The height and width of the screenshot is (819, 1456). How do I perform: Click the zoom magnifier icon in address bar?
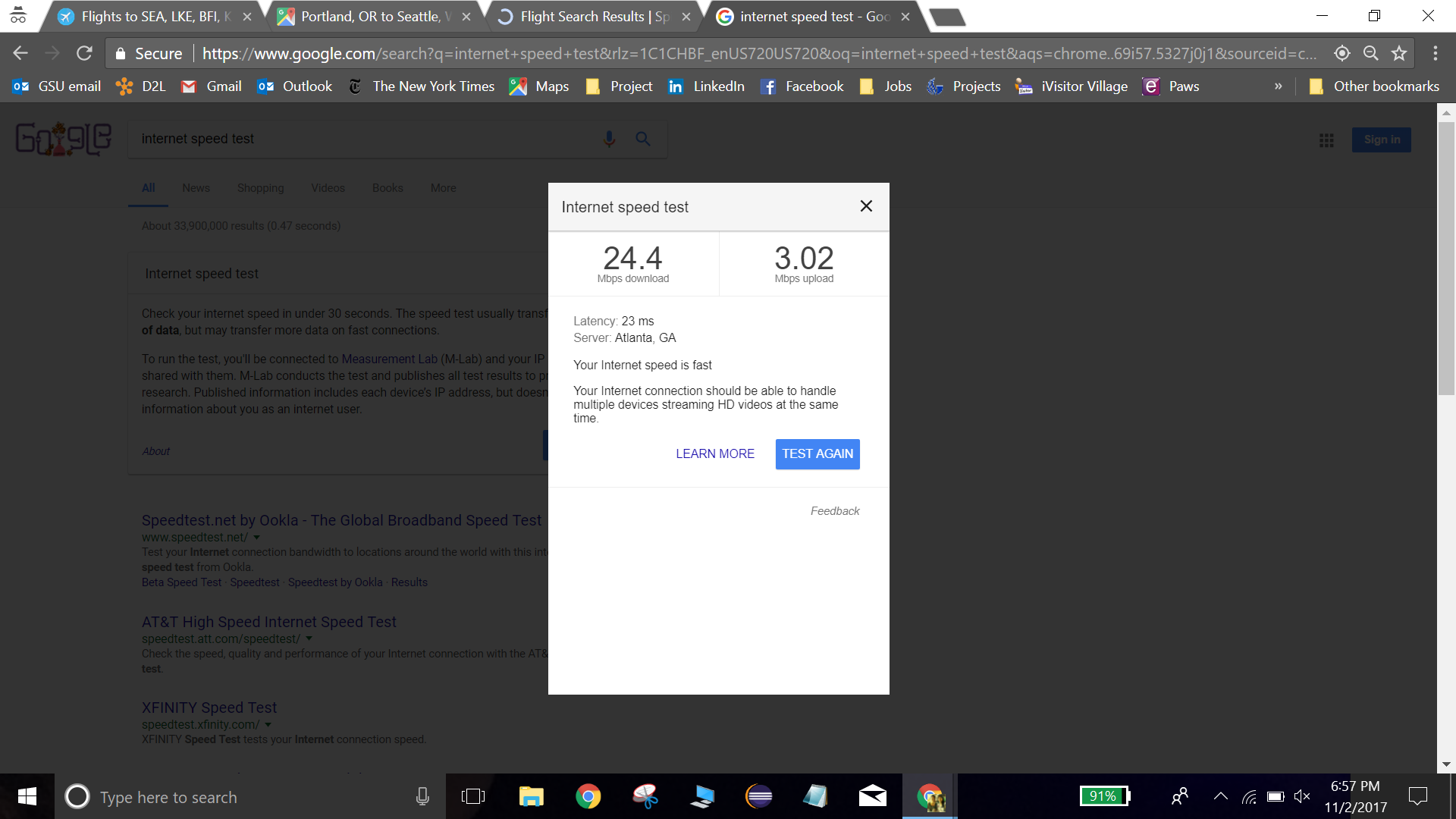(1370, 53)
